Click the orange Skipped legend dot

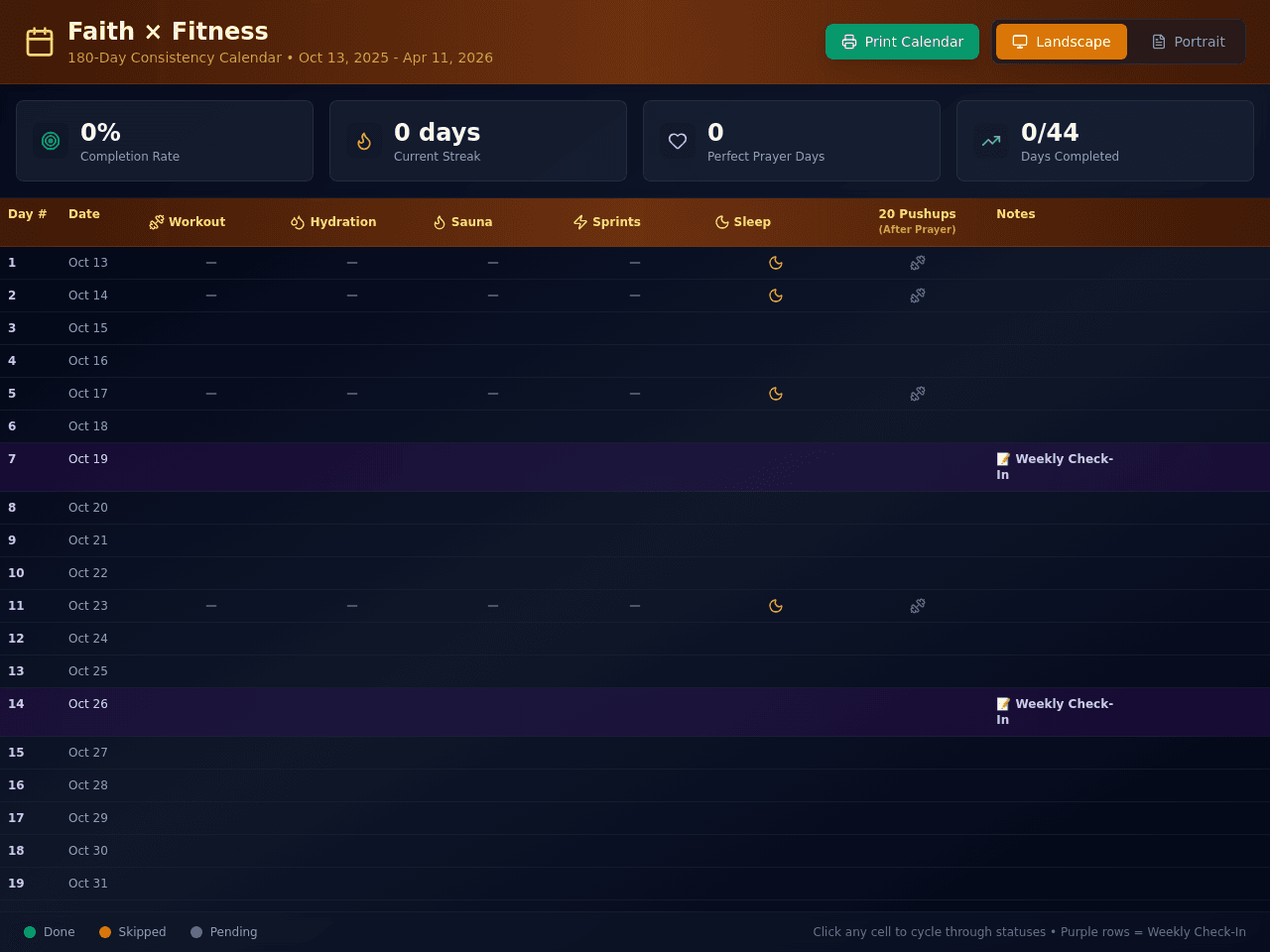(105, 932)
